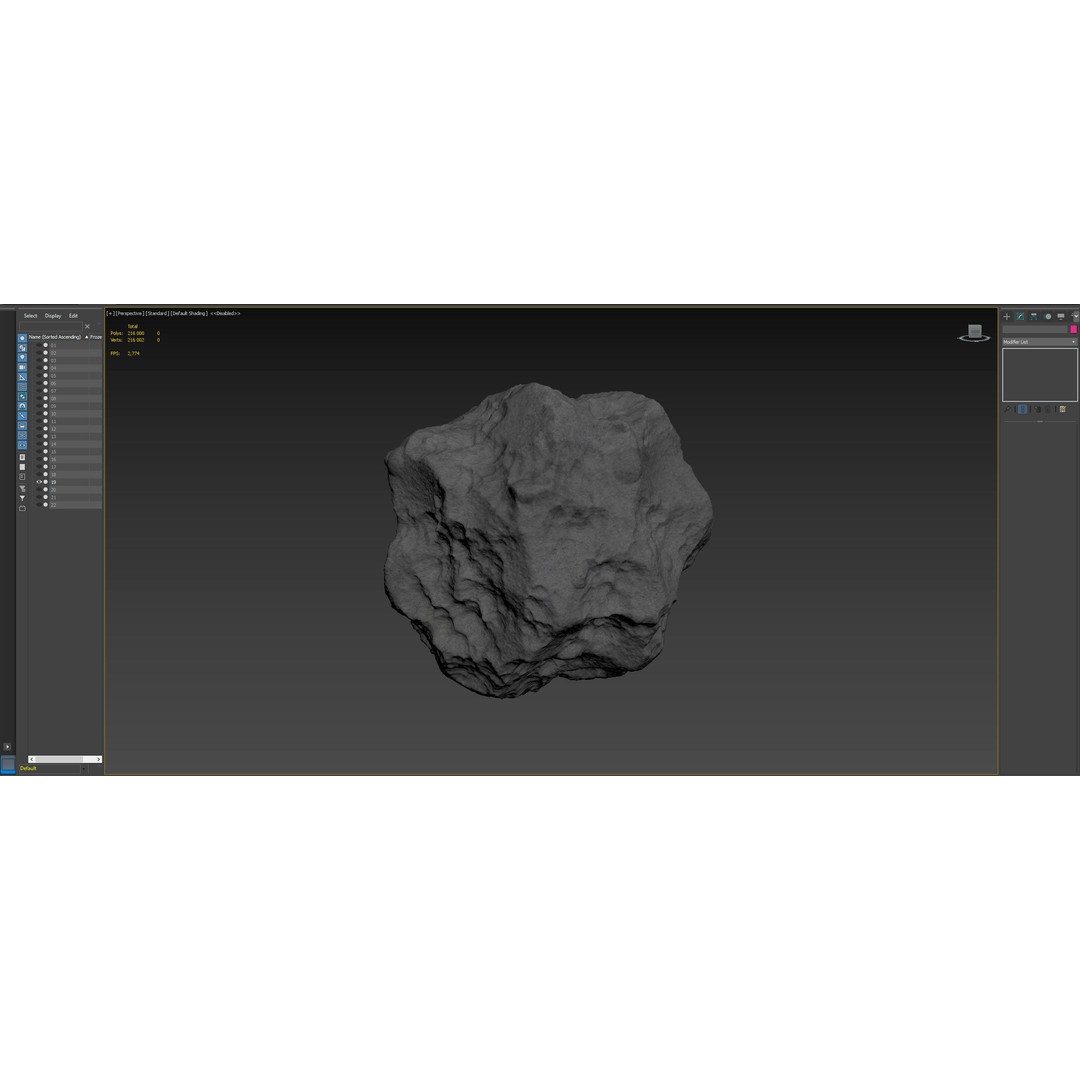This screenshot has height=1080, width=1080.
Task: Open the Select menu in Scene Explorer
Action: tap(30, 316)
